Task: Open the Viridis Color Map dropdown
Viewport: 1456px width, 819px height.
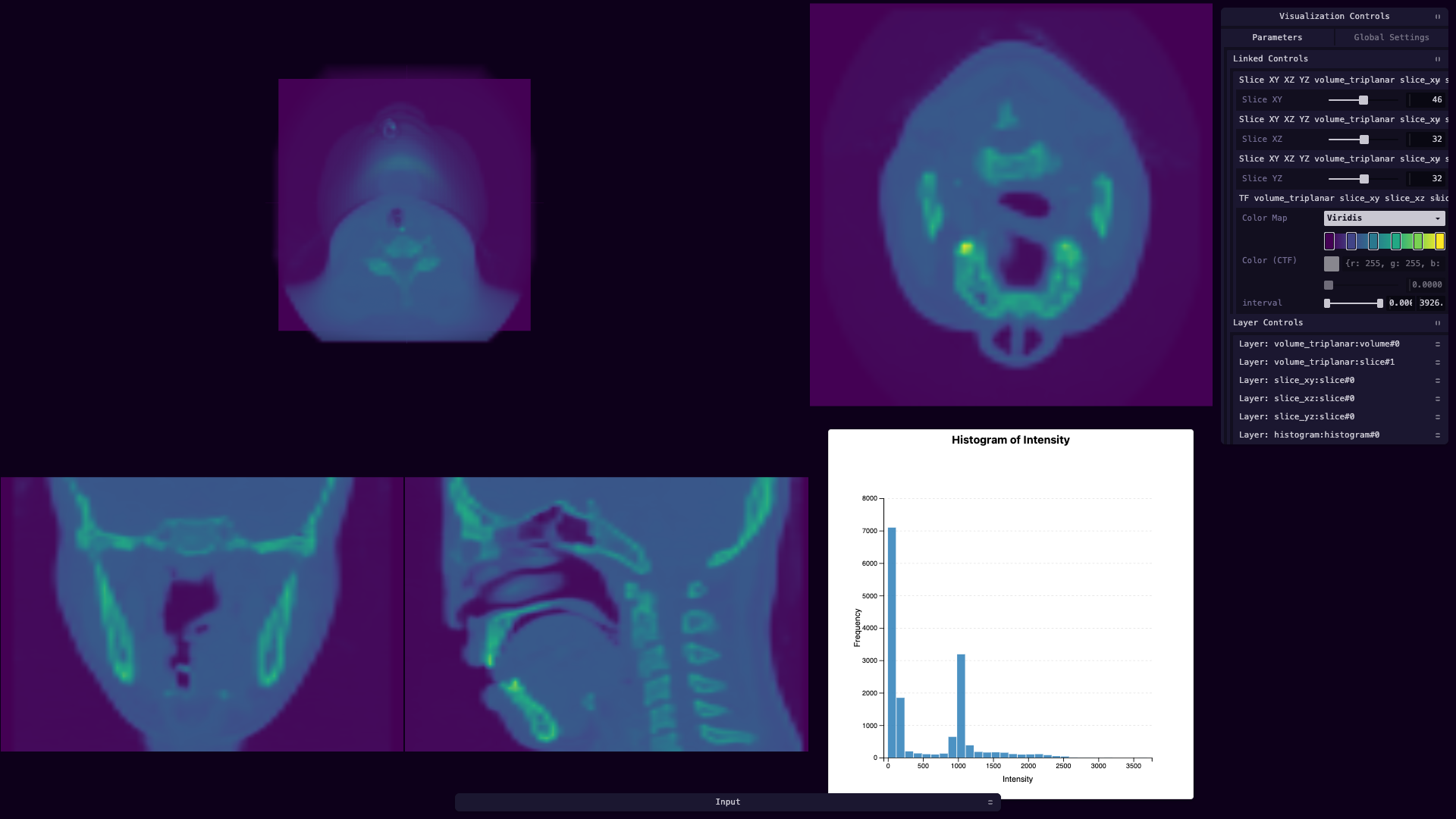Action: coord(1384,218)
